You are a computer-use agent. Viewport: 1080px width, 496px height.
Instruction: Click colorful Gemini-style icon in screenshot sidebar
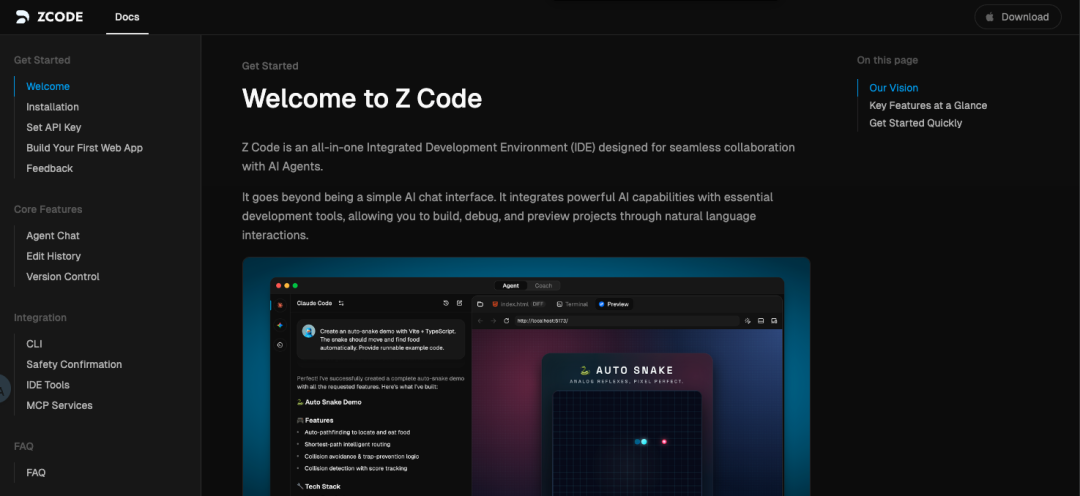coord(280,324)
